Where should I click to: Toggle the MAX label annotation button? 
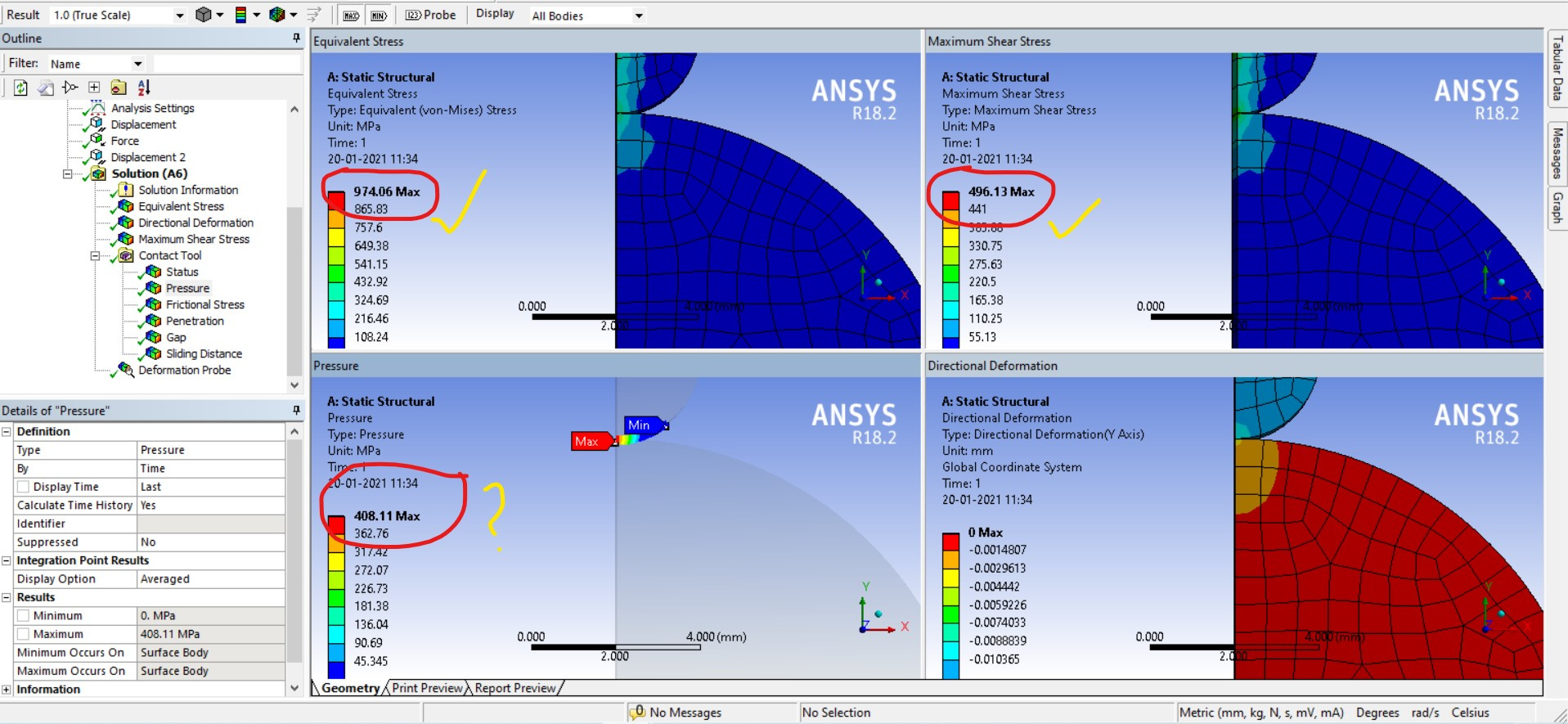point(351,16)
